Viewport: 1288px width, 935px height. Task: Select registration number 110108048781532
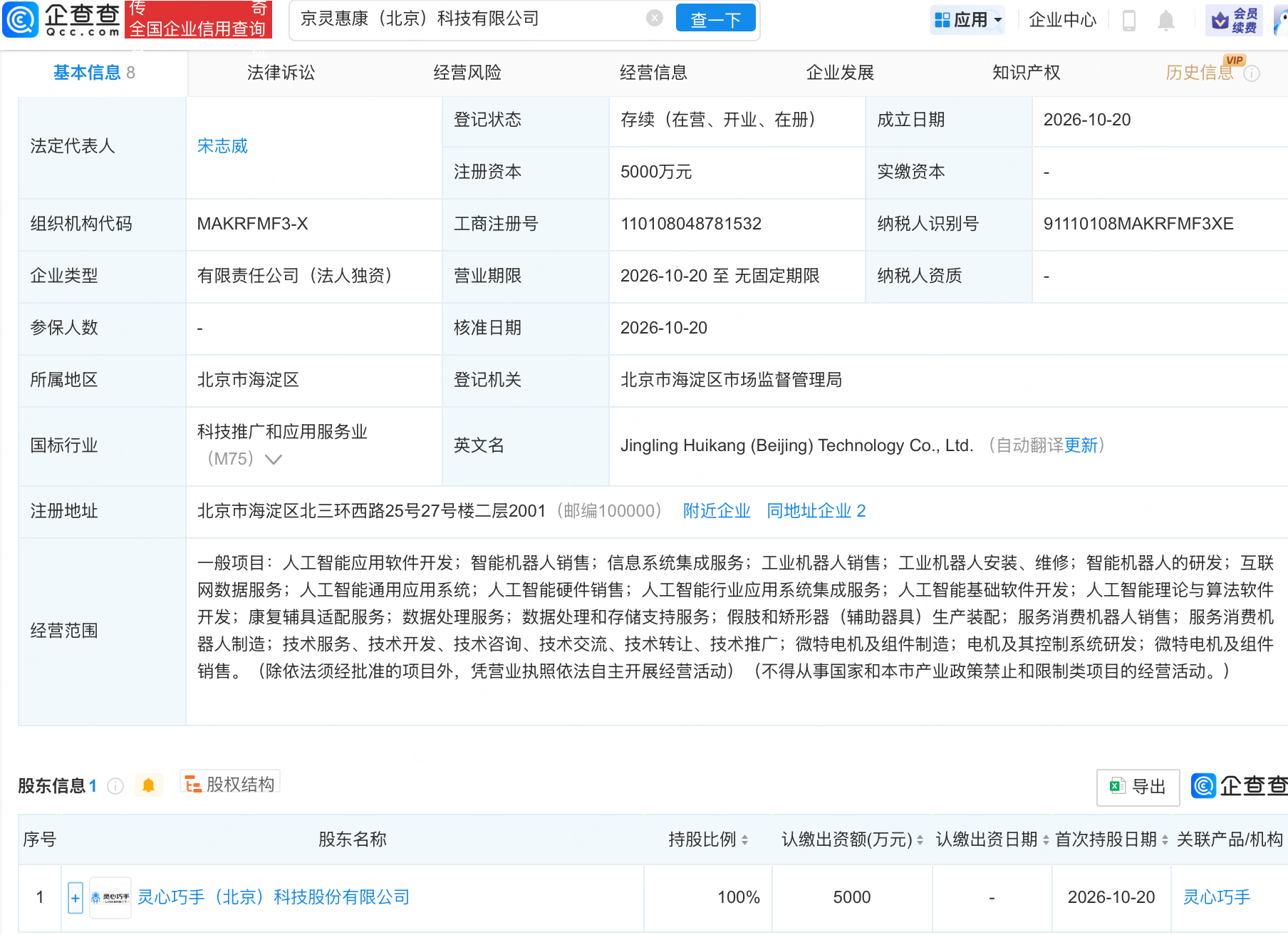[x=691, y=224]
